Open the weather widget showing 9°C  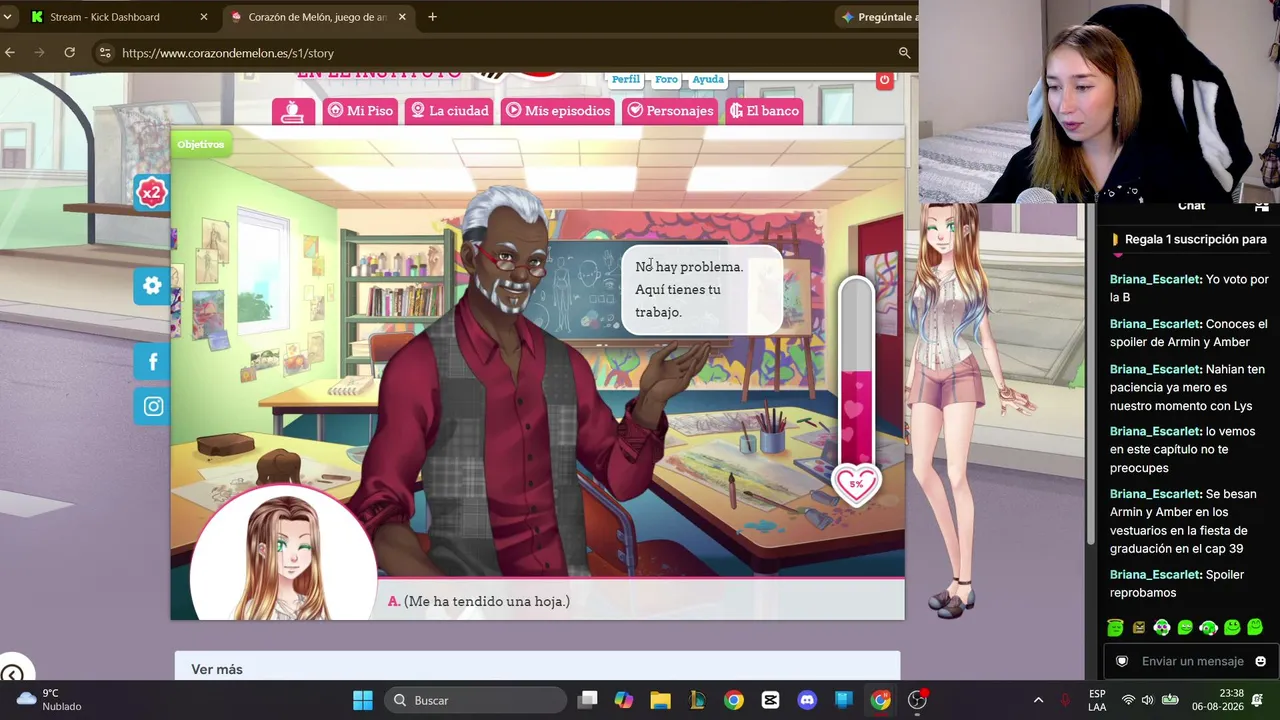tap(48, 700)
